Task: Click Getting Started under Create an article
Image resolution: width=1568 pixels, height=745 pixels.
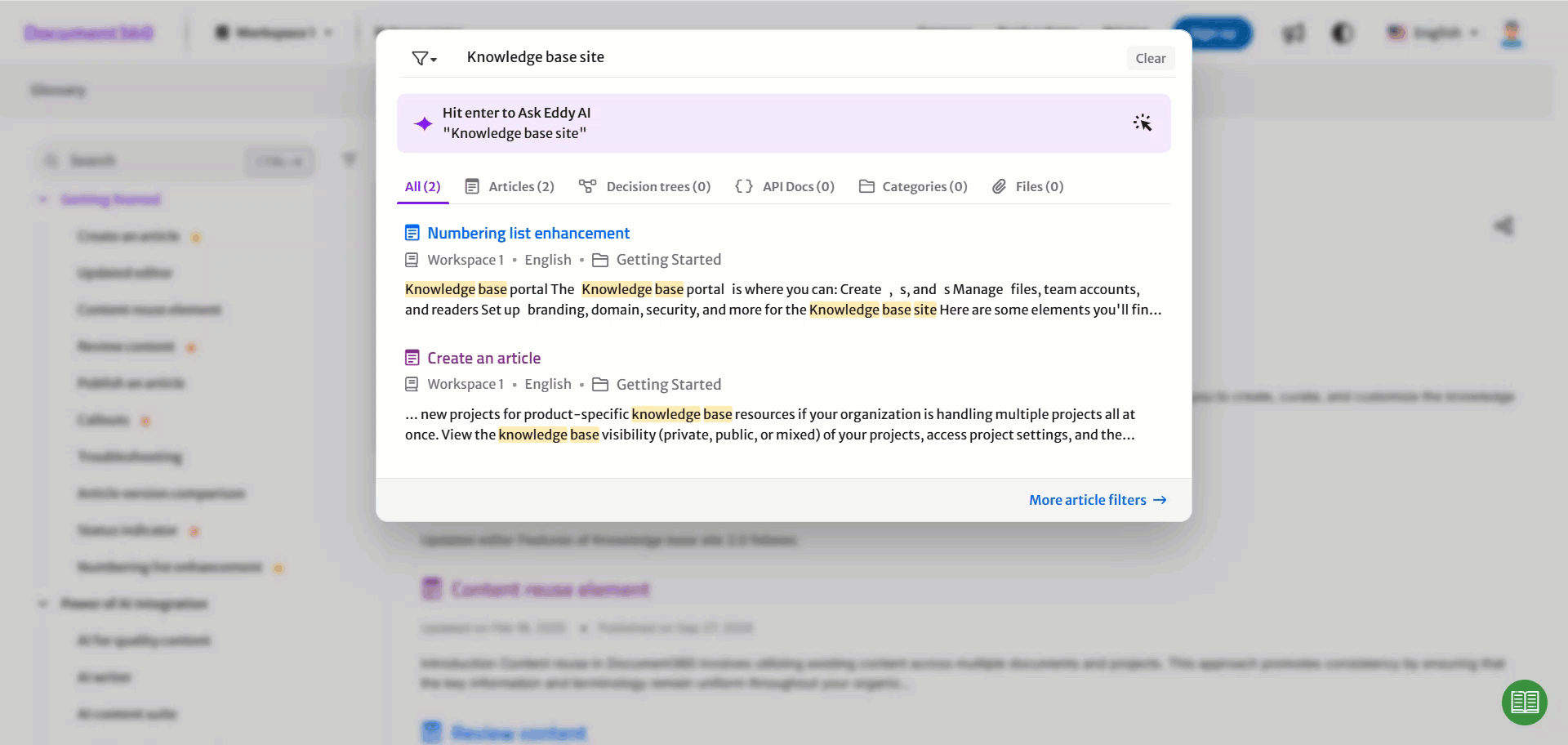Action: (668, 385)
